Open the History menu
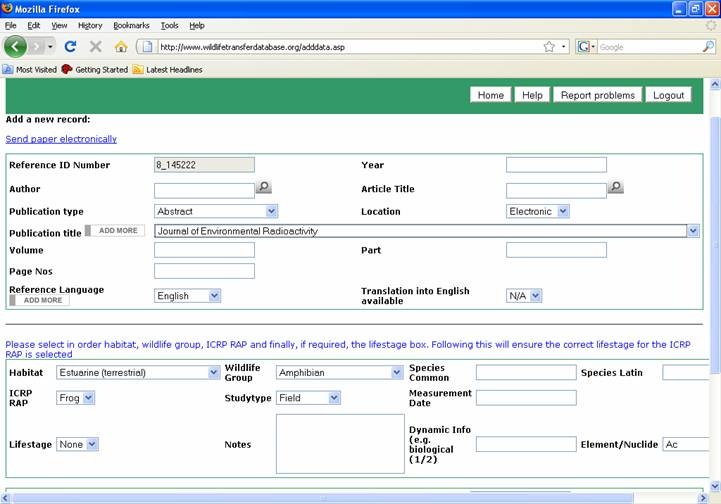 (x=90, y=26)
